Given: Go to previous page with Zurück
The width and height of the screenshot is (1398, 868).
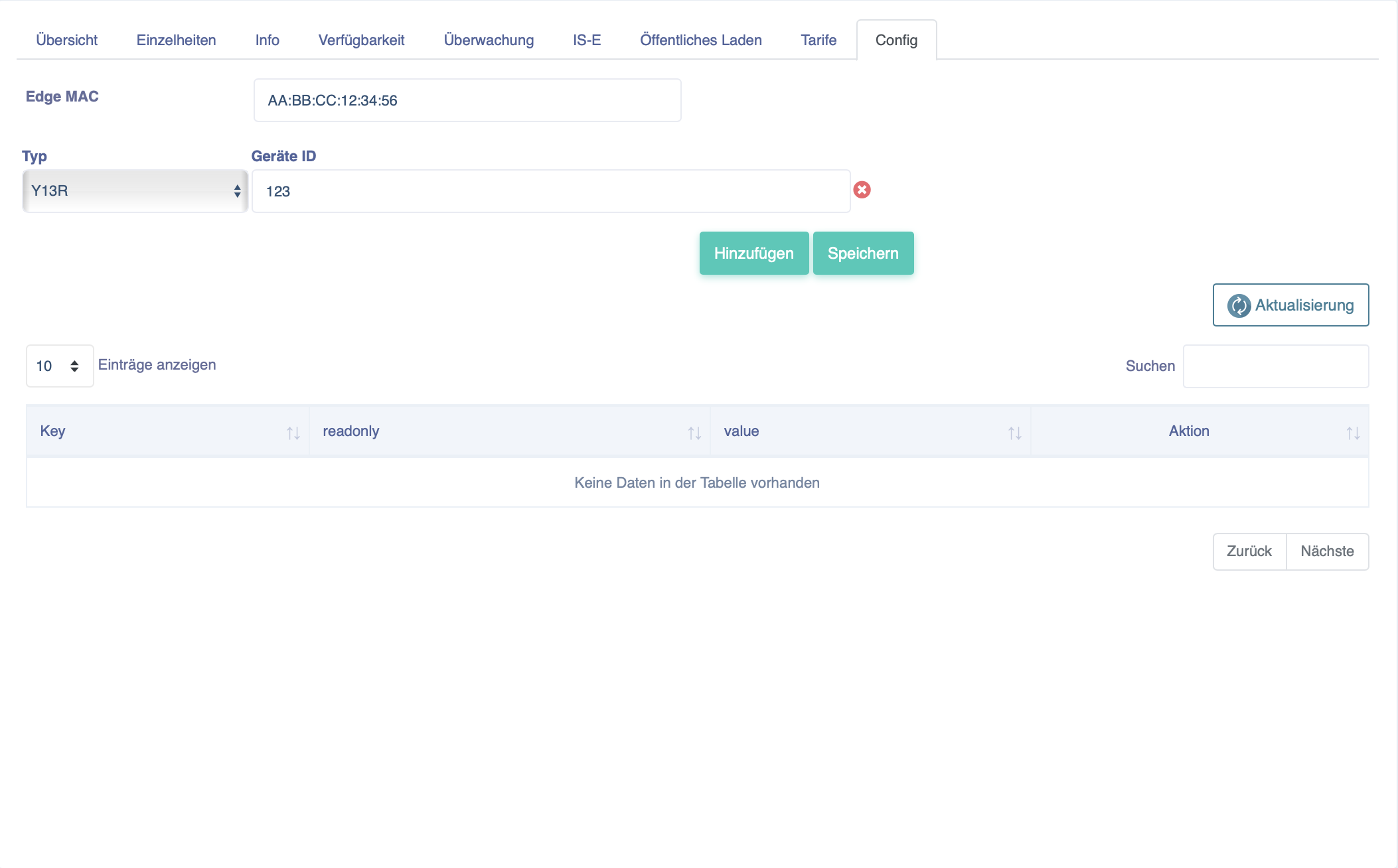Looking at the screenshot, I should point(1249,551).
